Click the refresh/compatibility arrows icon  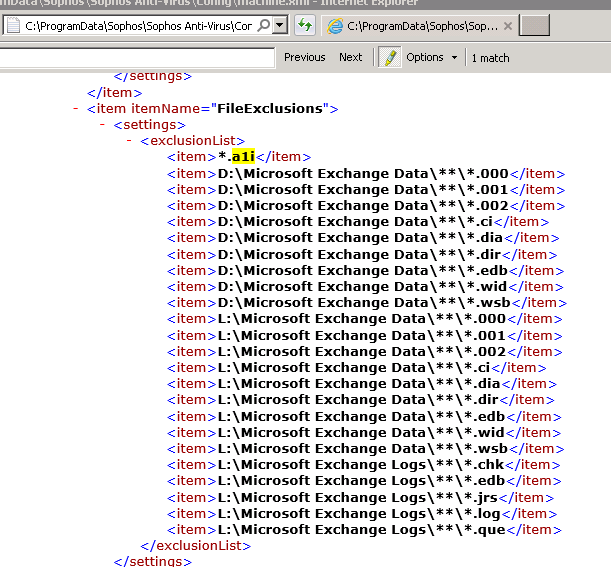point(304,25)
